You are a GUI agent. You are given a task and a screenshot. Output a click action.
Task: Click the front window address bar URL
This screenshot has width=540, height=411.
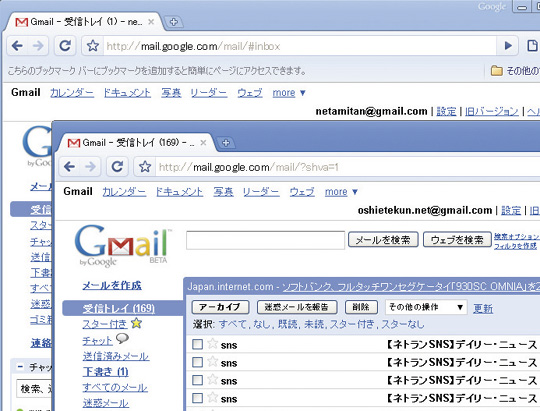click(248, 167)
